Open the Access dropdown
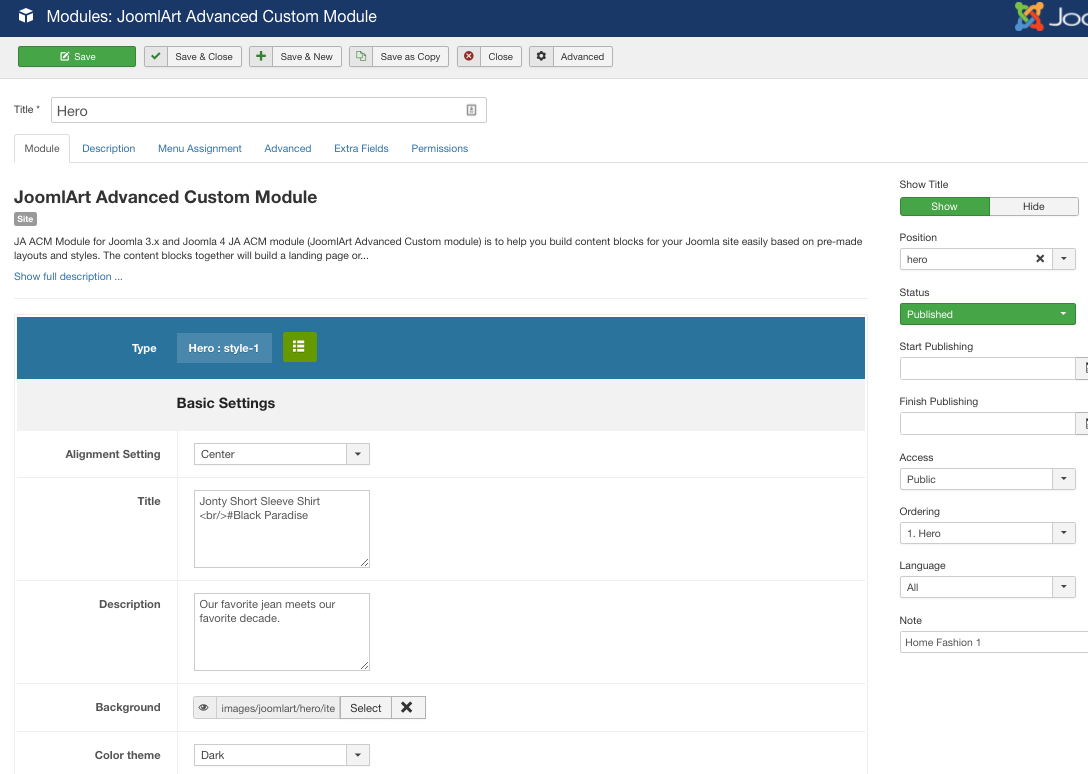Viewport: 1088px width, 774px height. click(987, 479)
